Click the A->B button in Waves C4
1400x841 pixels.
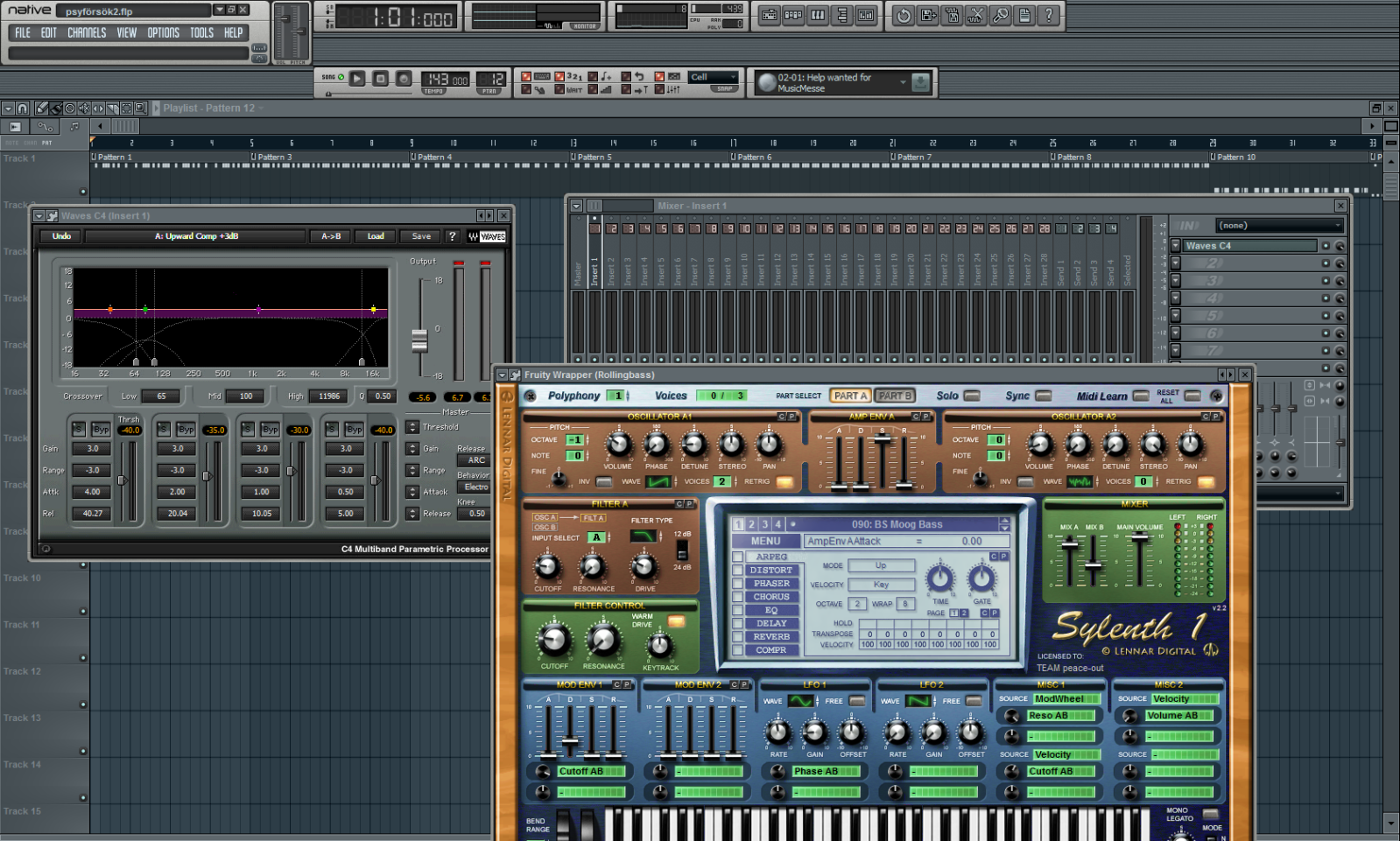331,236
